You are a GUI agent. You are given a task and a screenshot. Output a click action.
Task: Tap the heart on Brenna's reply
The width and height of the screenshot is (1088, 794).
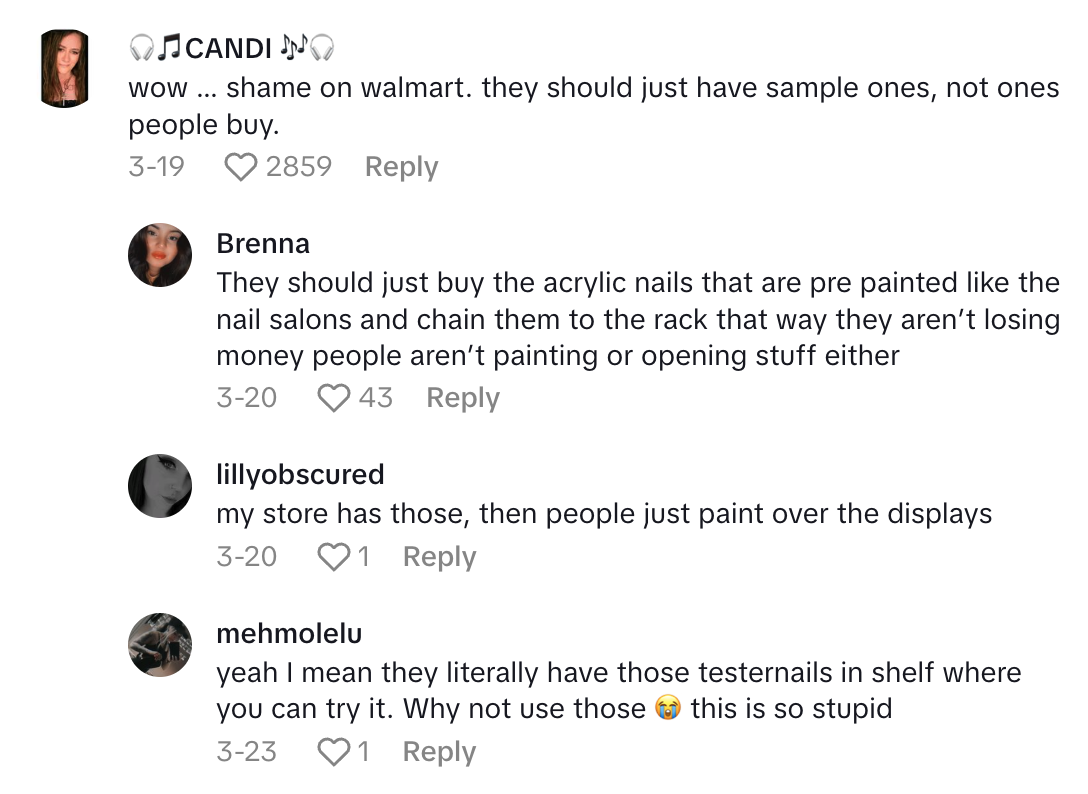[333, 398]
